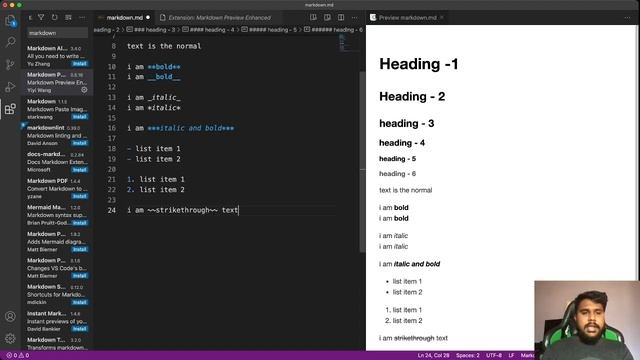Click editor line 24 strikethrough text
640x360 pixels.
[x=182, y=210]
